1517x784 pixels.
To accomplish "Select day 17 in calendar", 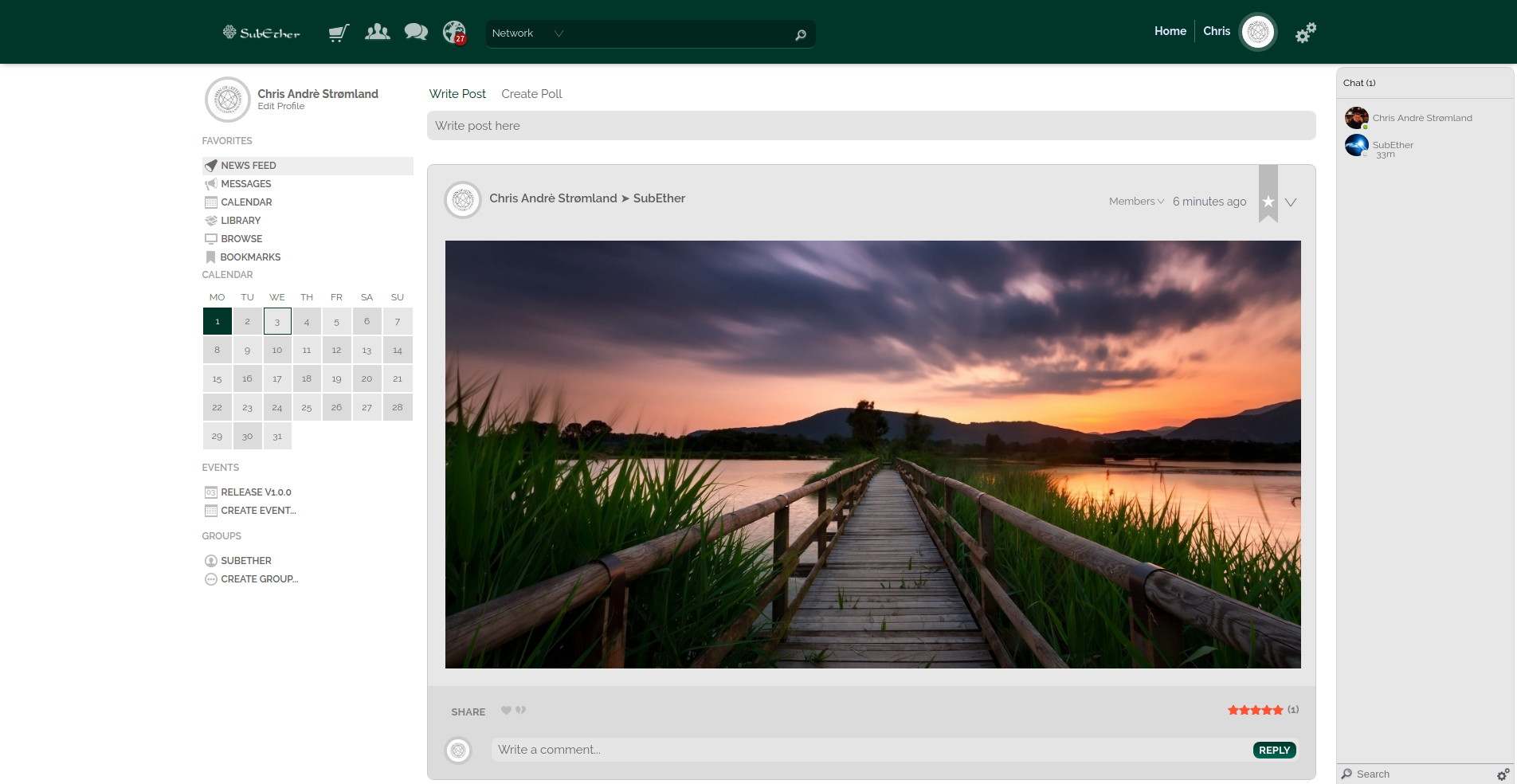I will click(x=277, y=378).
